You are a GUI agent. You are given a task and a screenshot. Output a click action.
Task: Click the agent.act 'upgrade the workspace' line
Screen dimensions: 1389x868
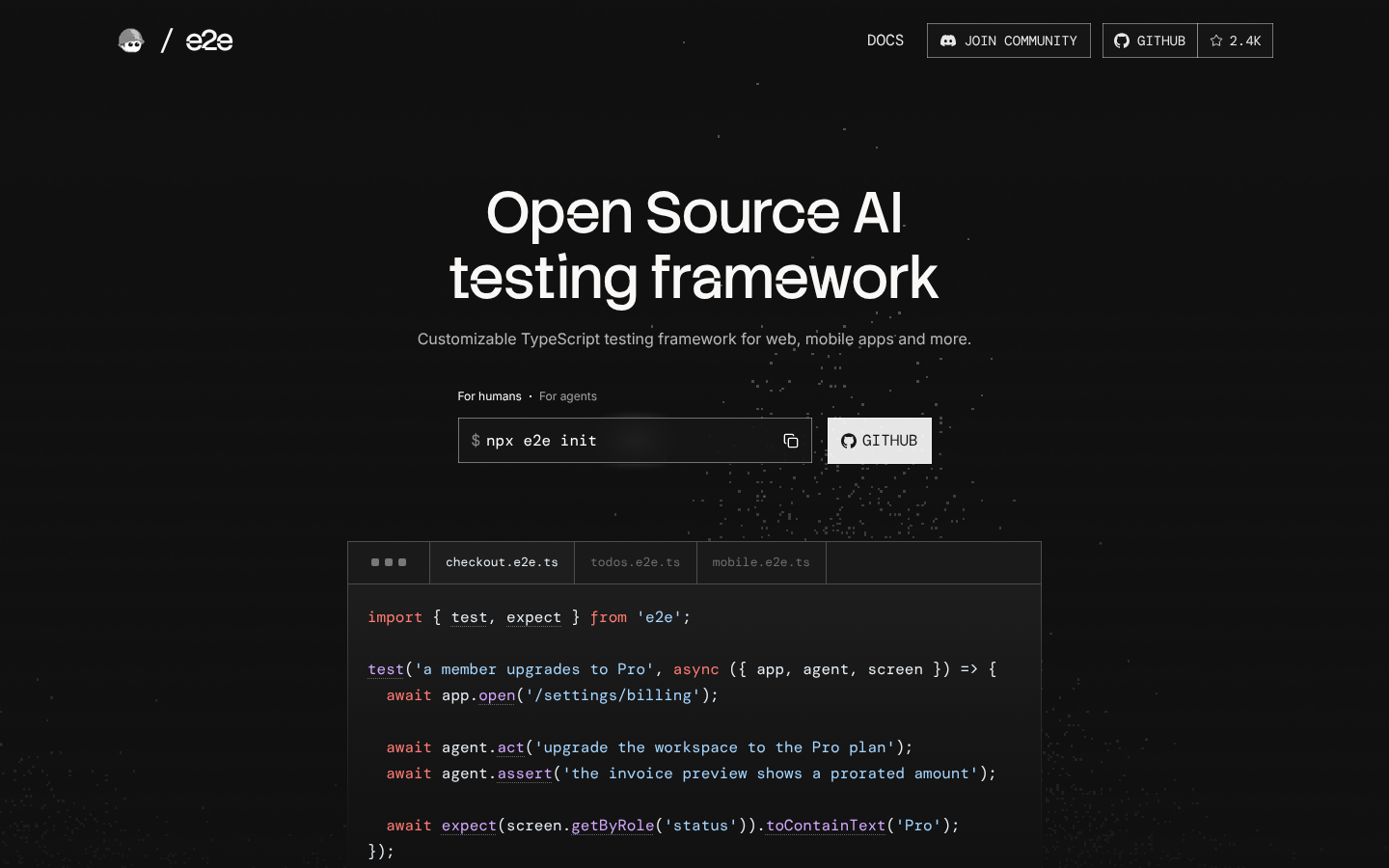[649, 747]
